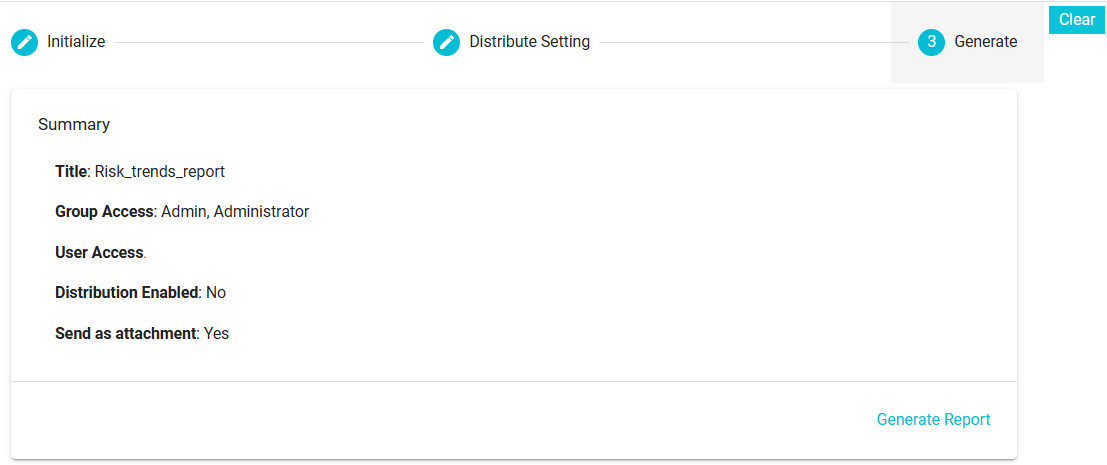This screenshot has height=465, width=1107.
Task: Click the Distribution Enabled label
Action: [126, 293]
